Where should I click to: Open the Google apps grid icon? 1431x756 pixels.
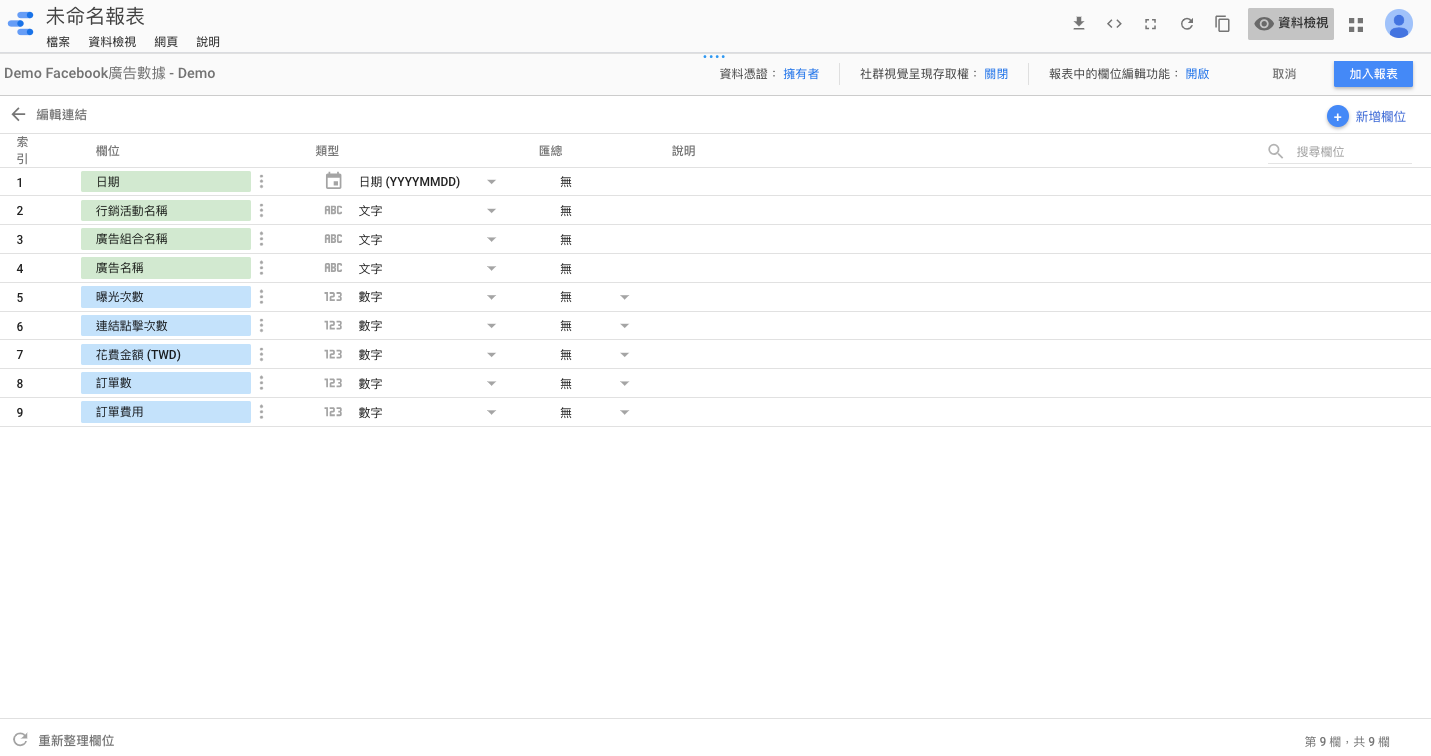[1356, 24]
